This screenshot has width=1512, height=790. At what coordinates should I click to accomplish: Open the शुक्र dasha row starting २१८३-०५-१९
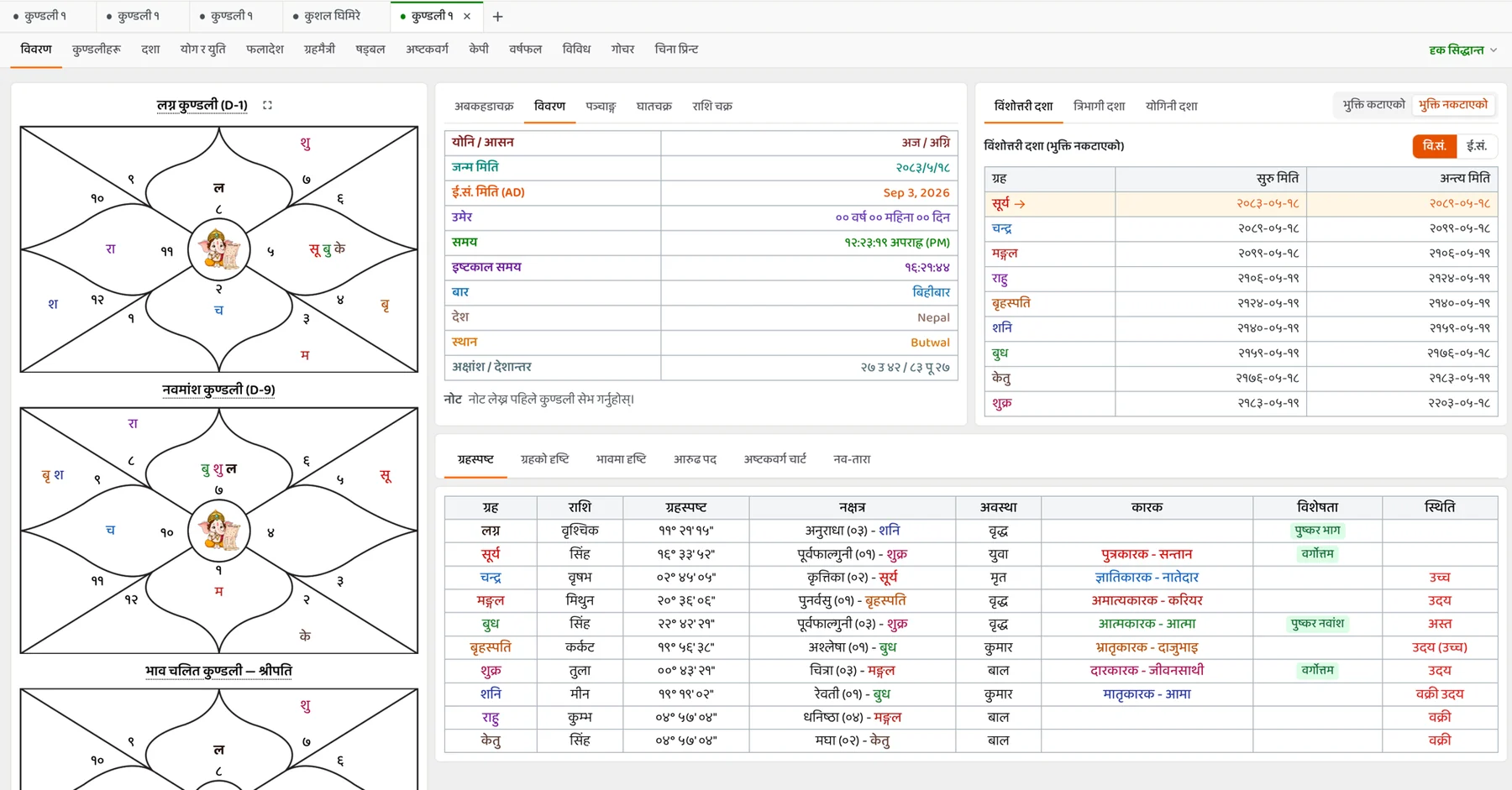1241,404
